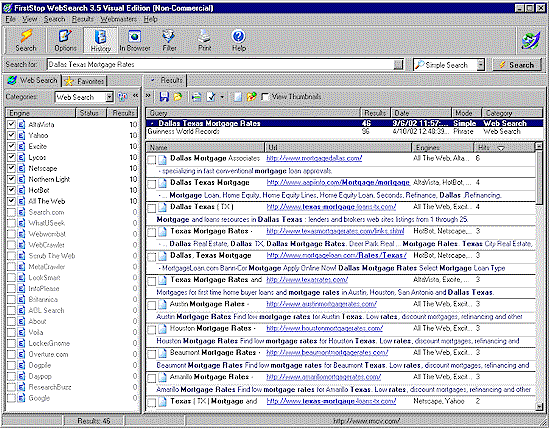Select the Guinness World Records history row
The image size is (550, 429).
click(x=344, y=132)
